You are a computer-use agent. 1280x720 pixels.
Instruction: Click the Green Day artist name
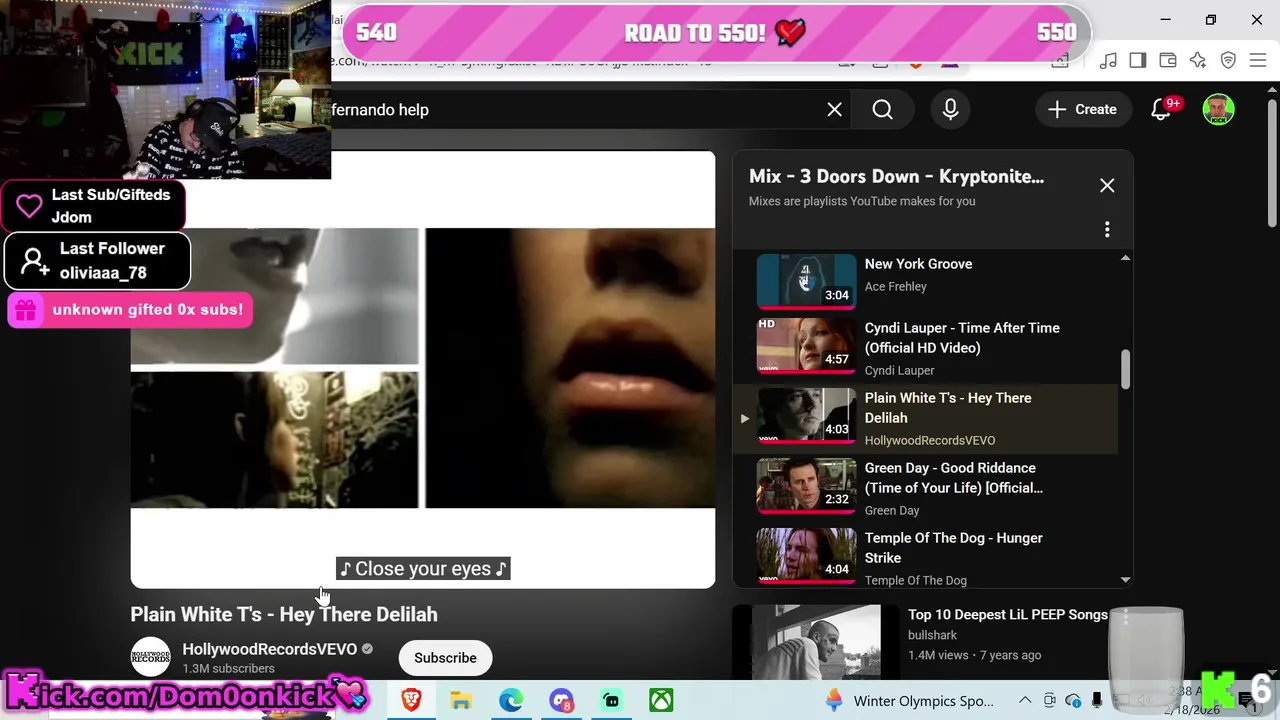892,510
